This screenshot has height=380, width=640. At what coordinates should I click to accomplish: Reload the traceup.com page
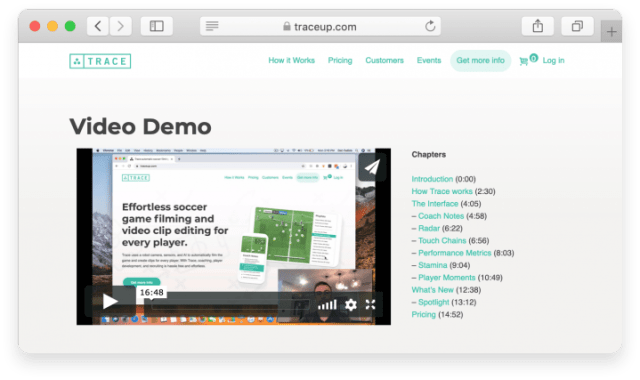(430, 27)
